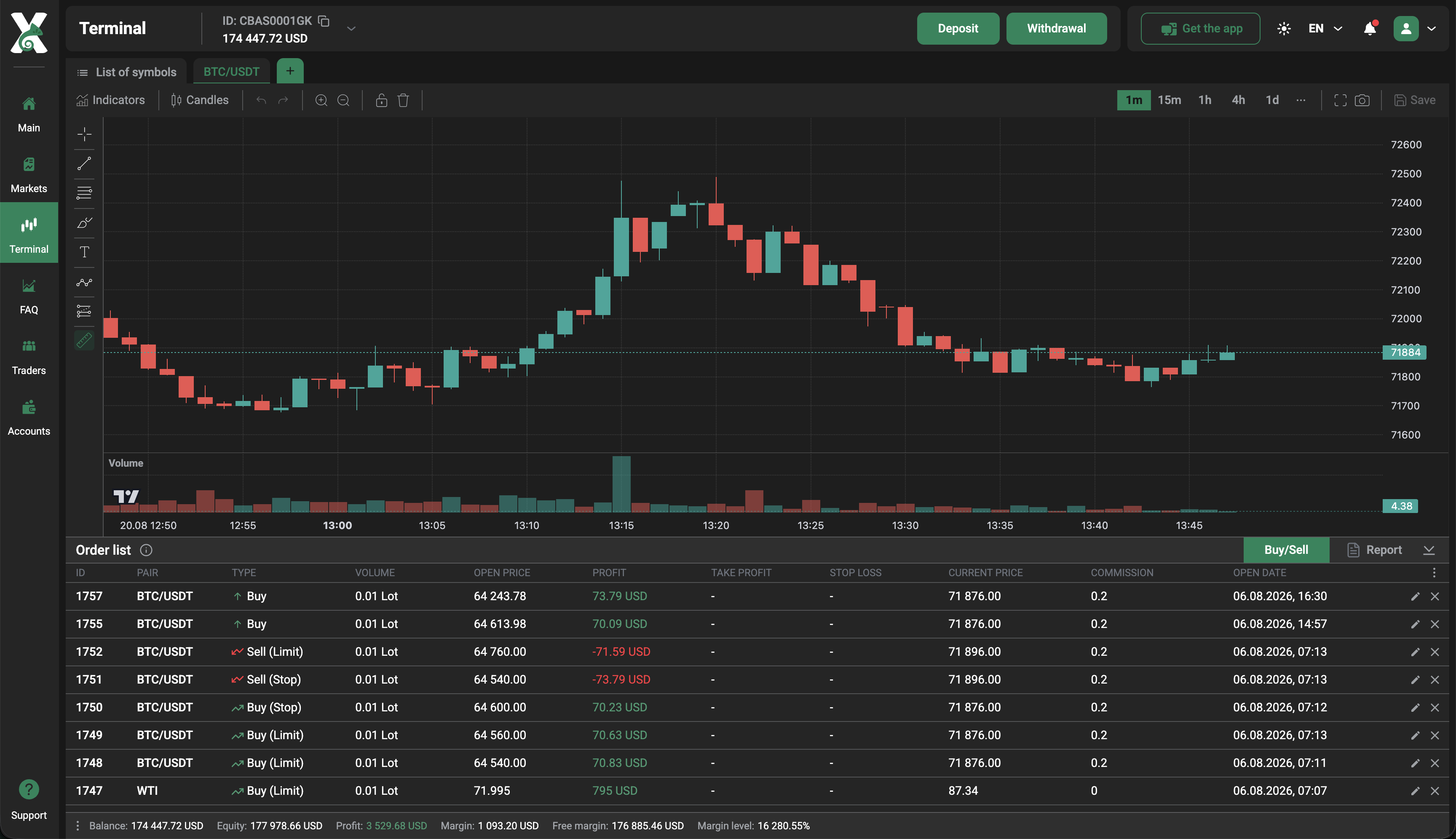Open the EN language dropdown

[1325, 28]
